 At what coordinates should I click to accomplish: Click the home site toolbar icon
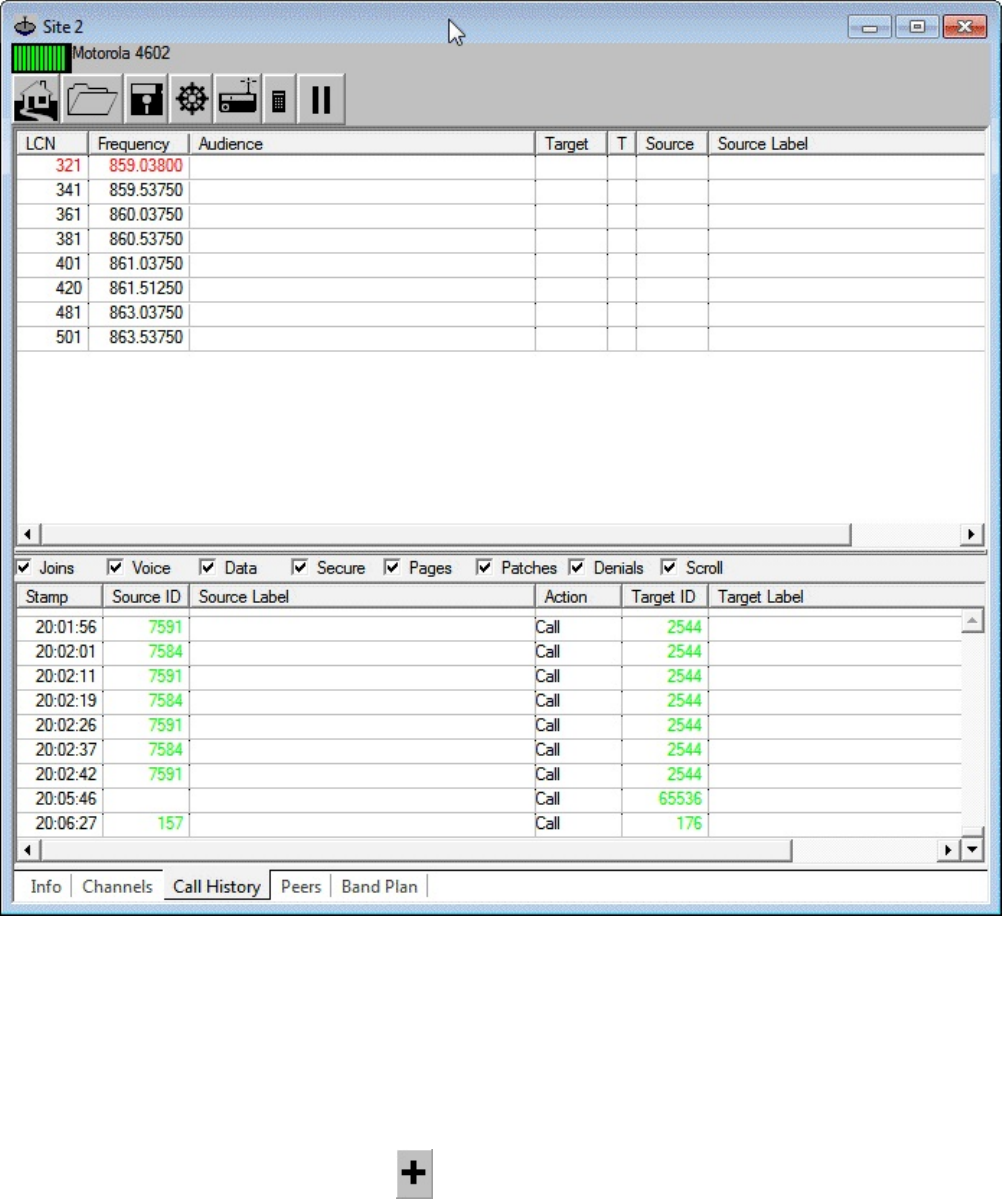click(36, 99)
